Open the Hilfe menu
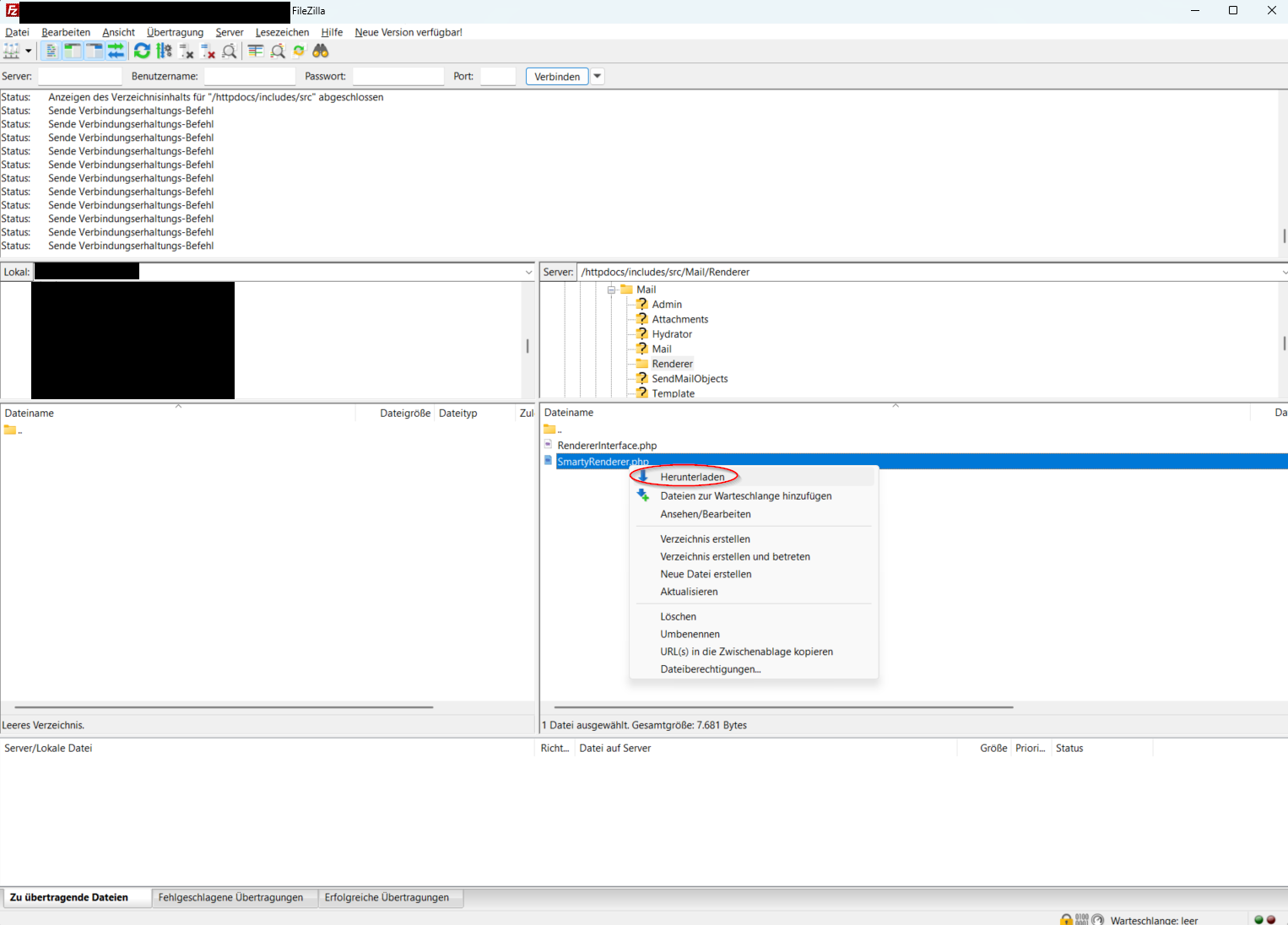The width and height of the screenshot is (1288, 925). (x=332, y=32)
